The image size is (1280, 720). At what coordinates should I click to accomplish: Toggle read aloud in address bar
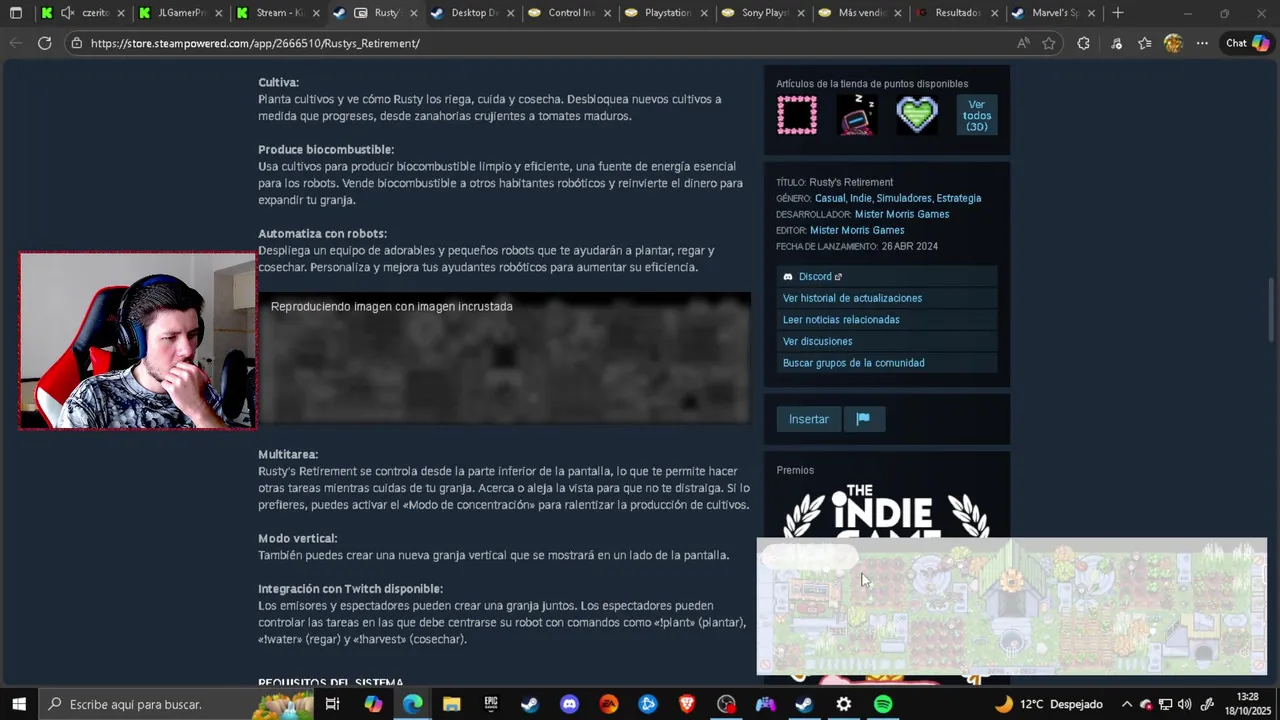pyautogui.click(x=1023, y=43)
